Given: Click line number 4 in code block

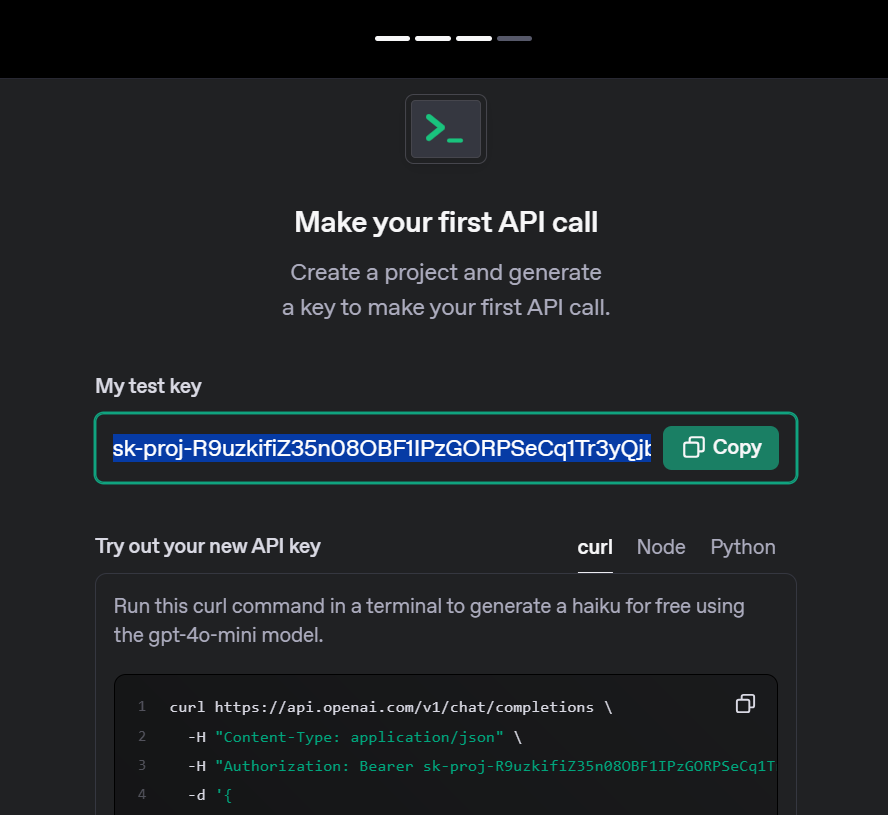Looking at the screenshot, I should (x=142, y=795).
